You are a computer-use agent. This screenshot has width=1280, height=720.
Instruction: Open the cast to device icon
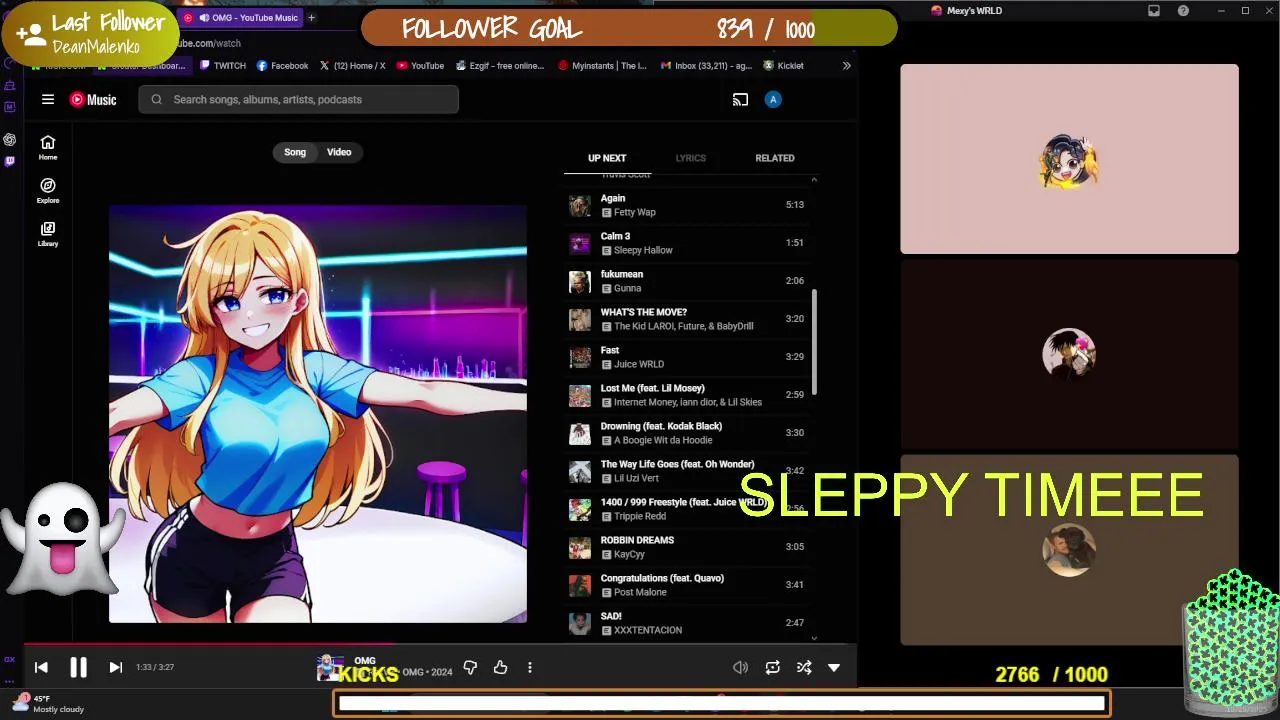click(x=740, y=99)
